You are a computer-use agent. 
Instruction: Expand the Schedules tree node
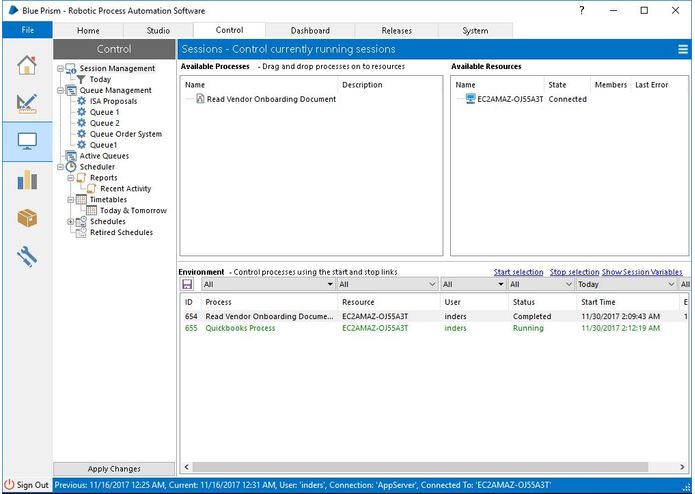[70, 222]
